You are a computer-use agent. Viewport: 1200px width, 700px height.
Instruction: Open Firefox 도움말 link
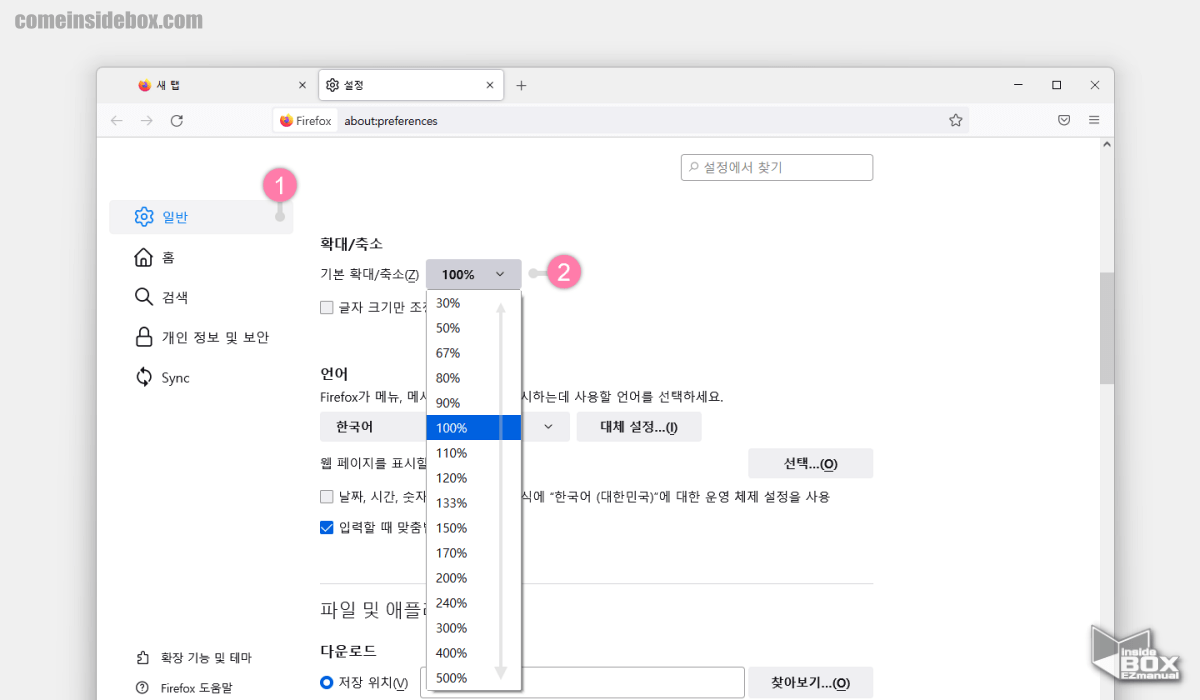pyautogui.click(x=183, y=688)
